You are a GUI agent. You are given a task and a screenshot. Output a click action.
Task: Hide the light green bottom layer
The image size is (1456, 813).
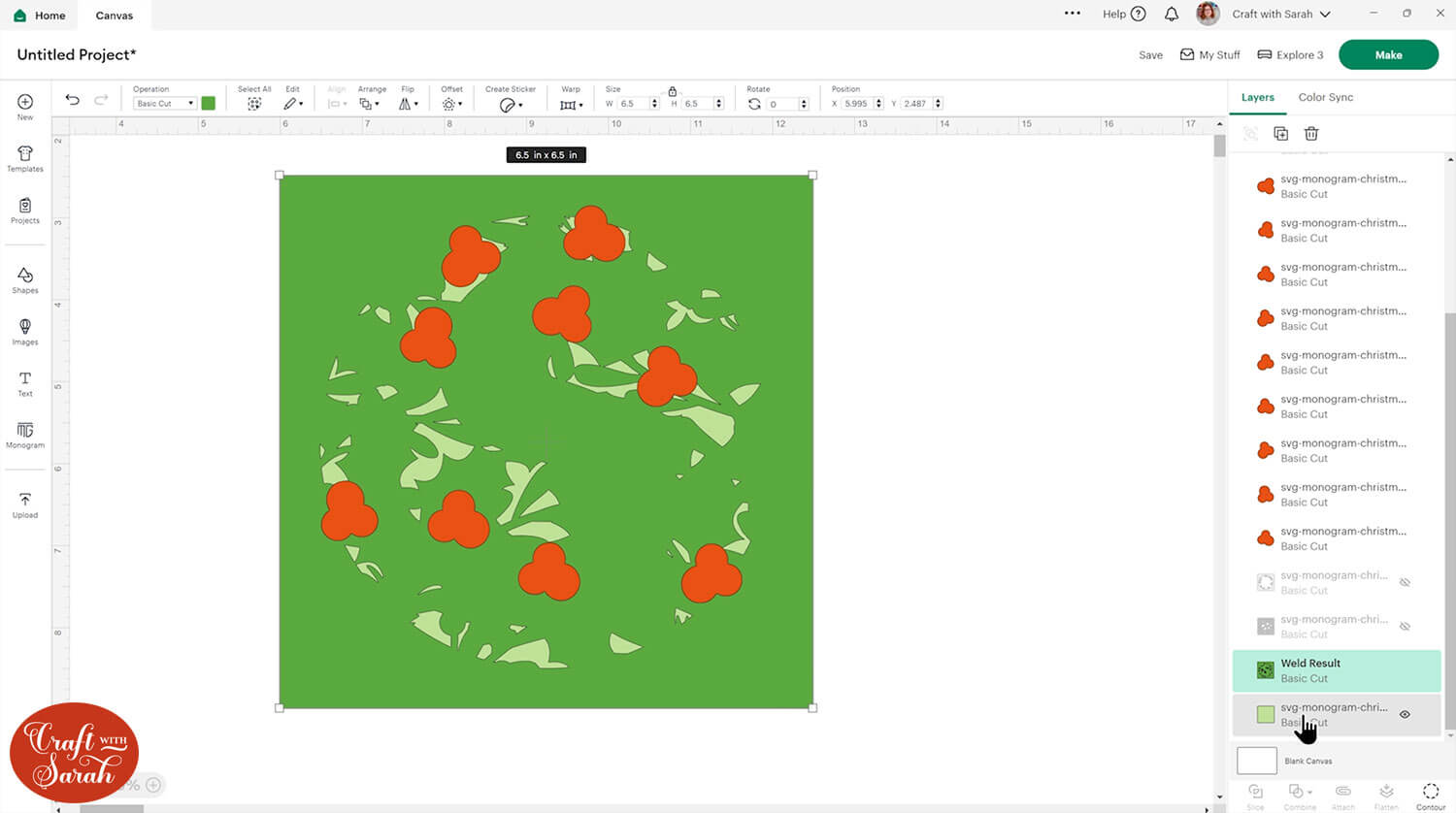tap(1405, 714)
